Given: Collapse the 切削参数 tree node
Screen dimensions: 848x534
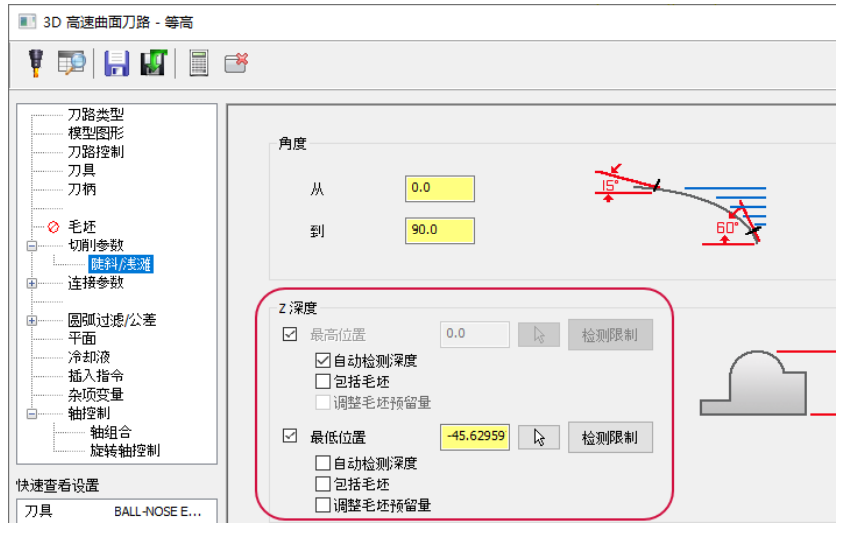Looking at the screenshot, I should tap(32, 246).
